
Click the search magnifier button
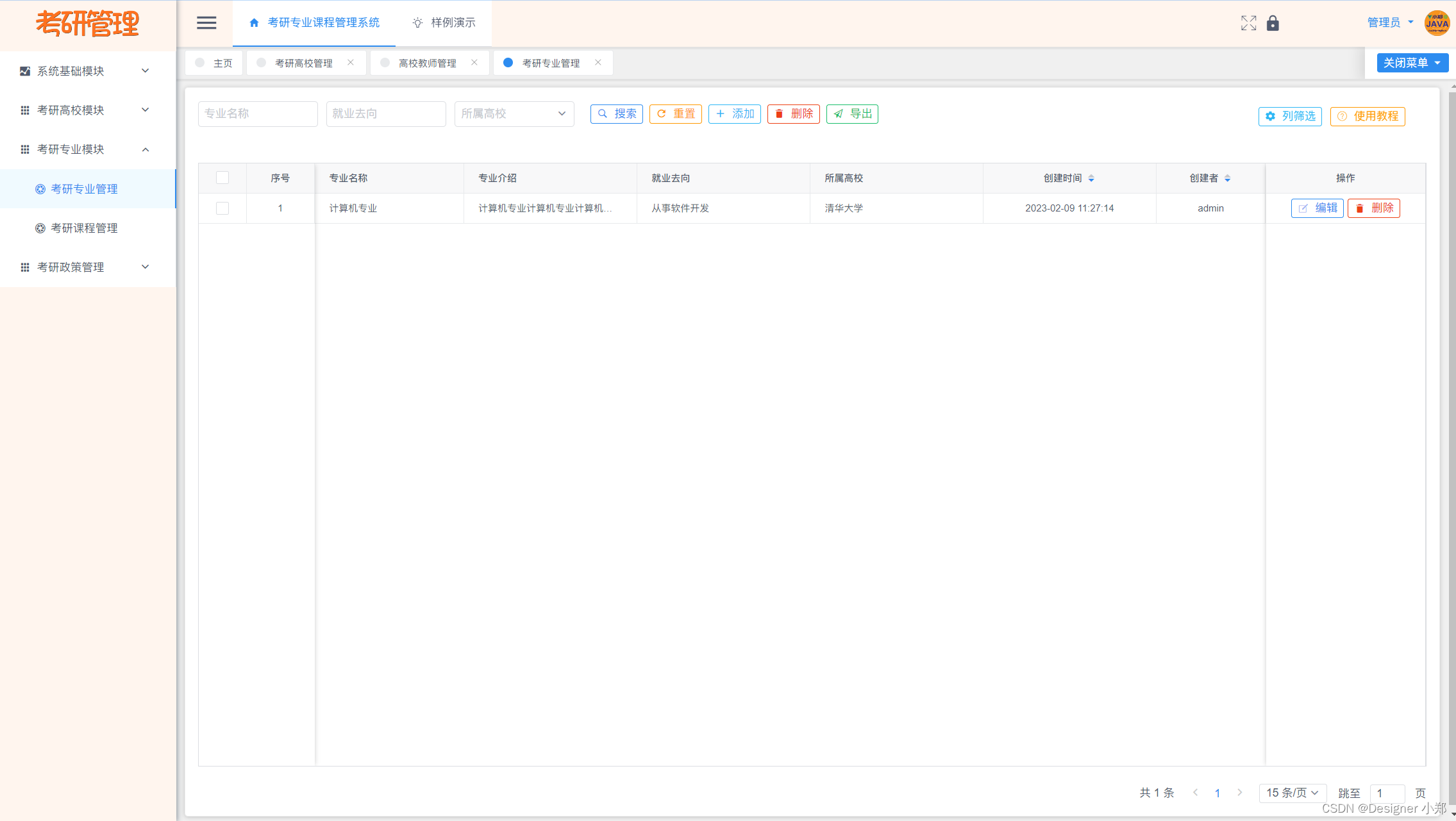(x=616, y=113)
